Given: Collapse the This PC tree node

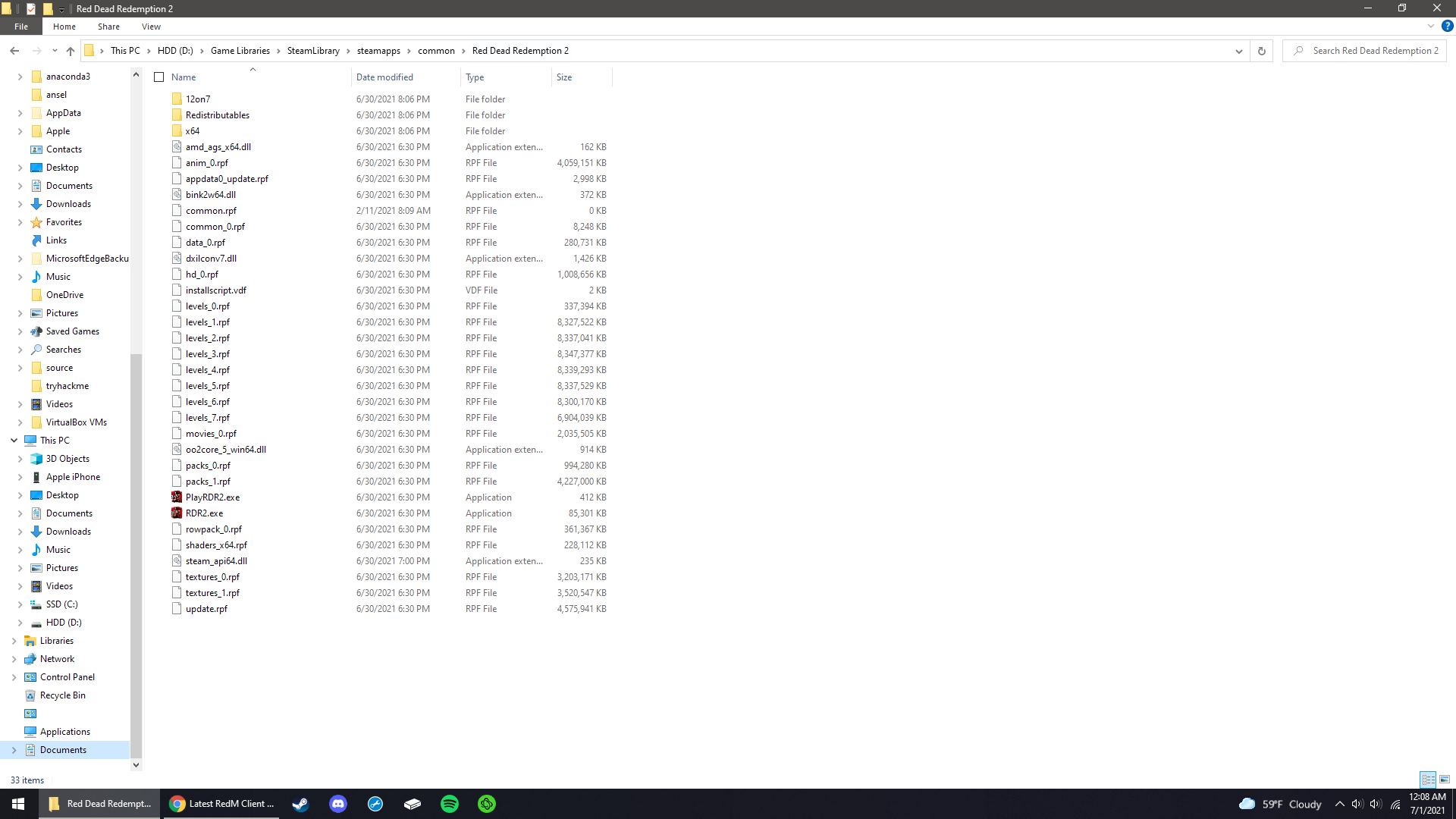Looking at the screenshot, I should point(14,440).
